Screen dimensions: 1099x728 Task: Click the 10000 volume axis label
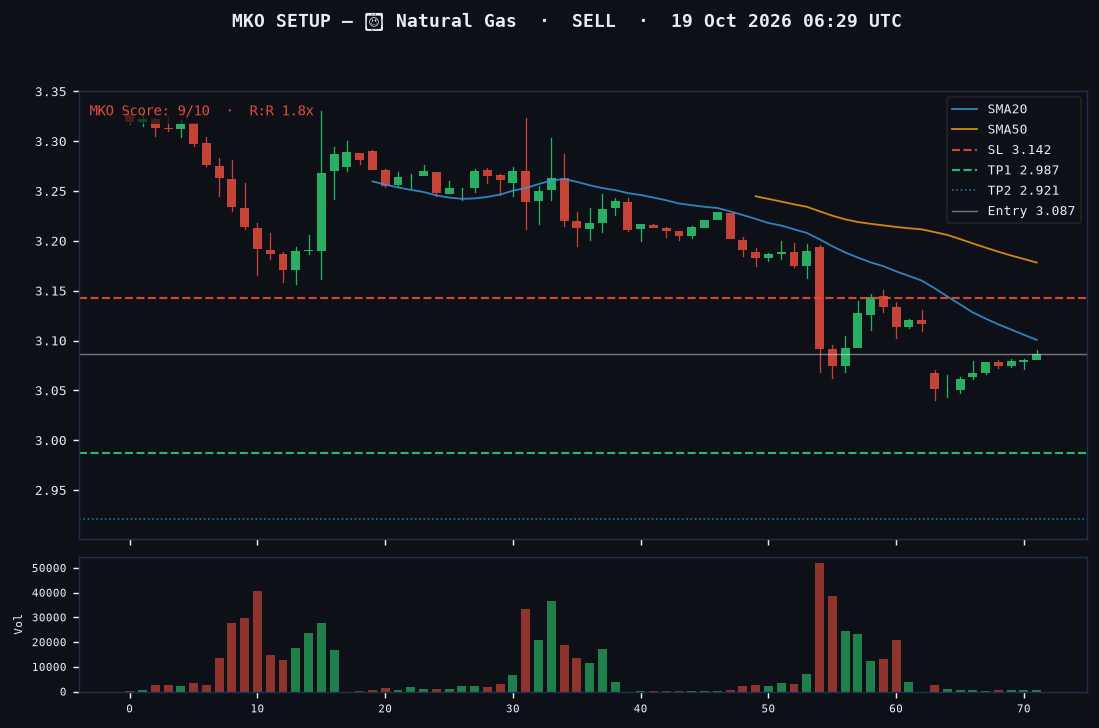[49, 667]
